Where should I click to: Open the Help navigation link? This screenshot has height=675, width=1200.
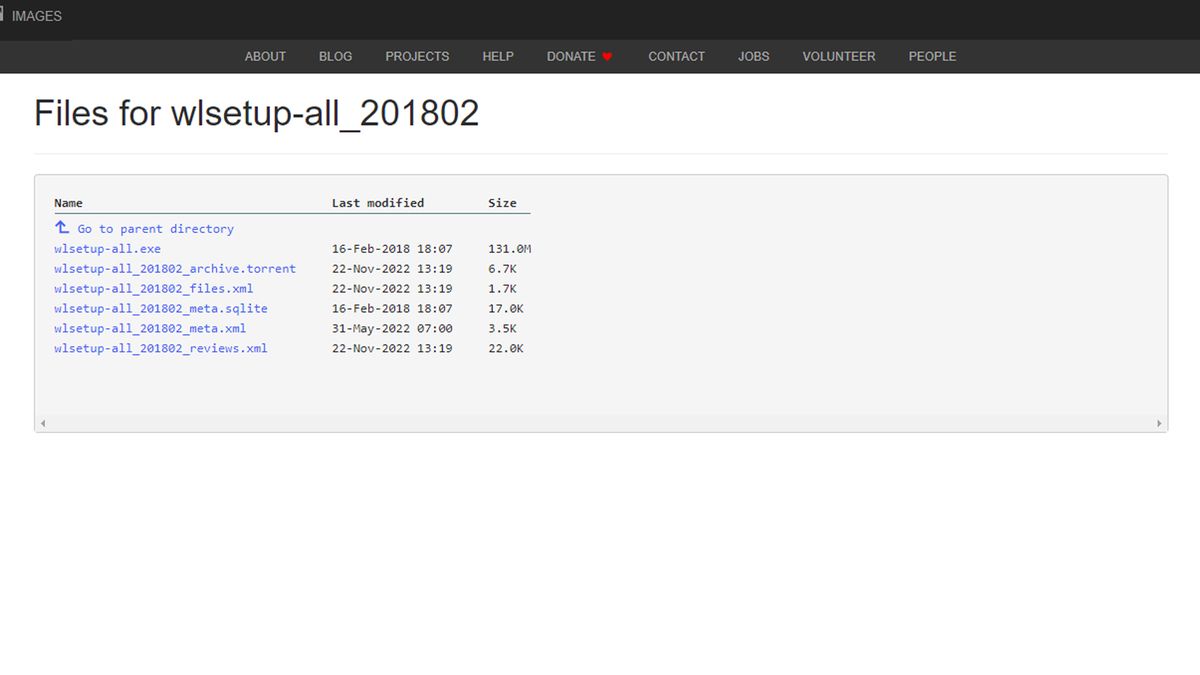tap(497, 57)
